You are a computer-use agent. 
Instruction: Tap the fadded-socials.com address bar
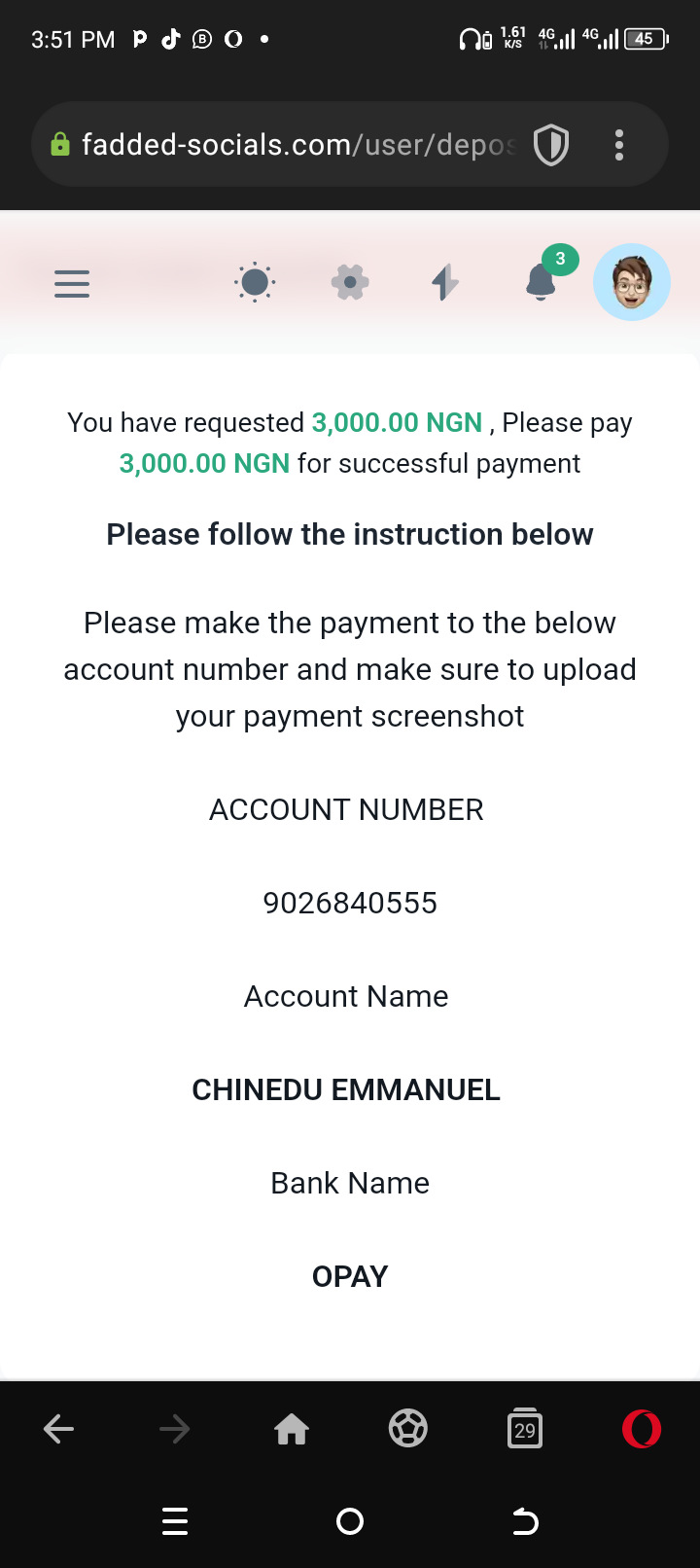297,145
